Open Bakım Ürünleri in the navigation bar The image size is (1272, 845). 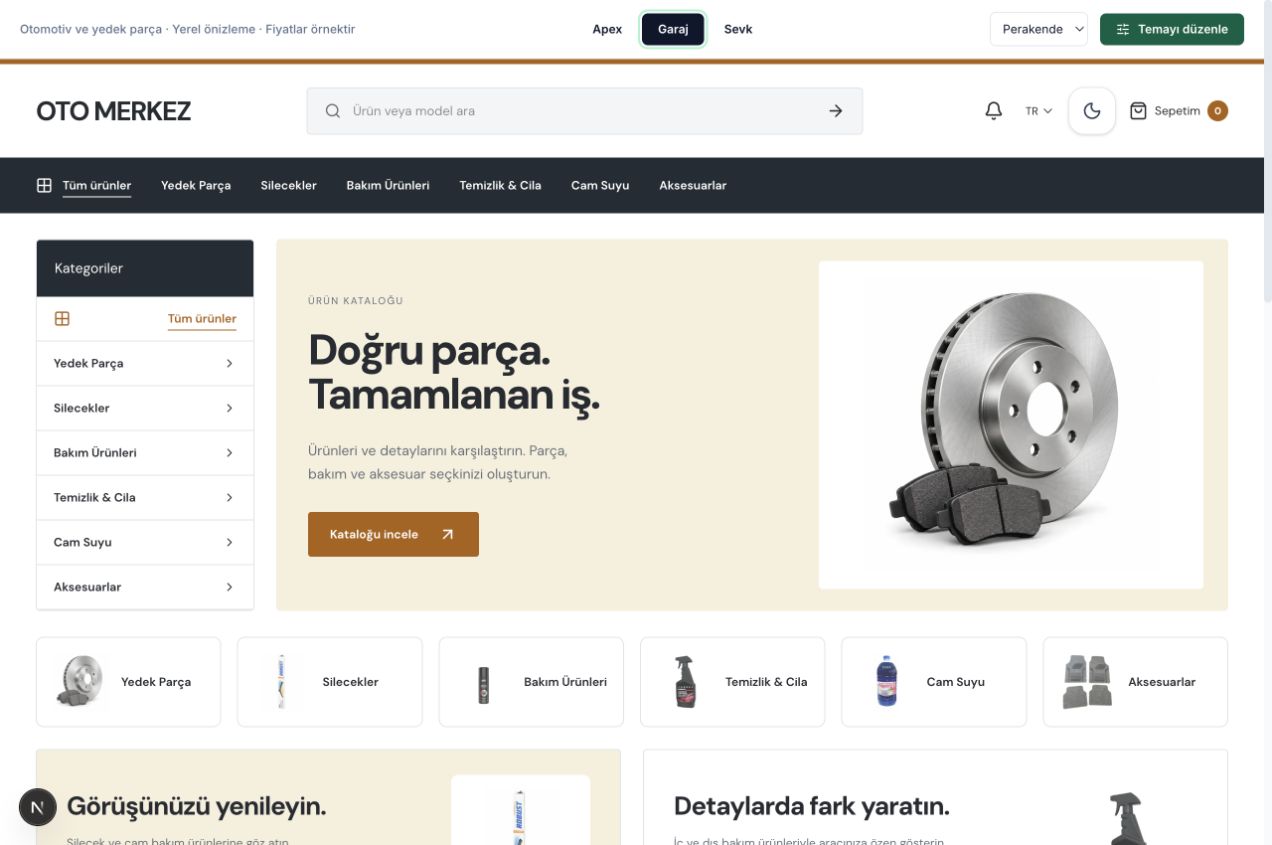[x=388, y=185]
